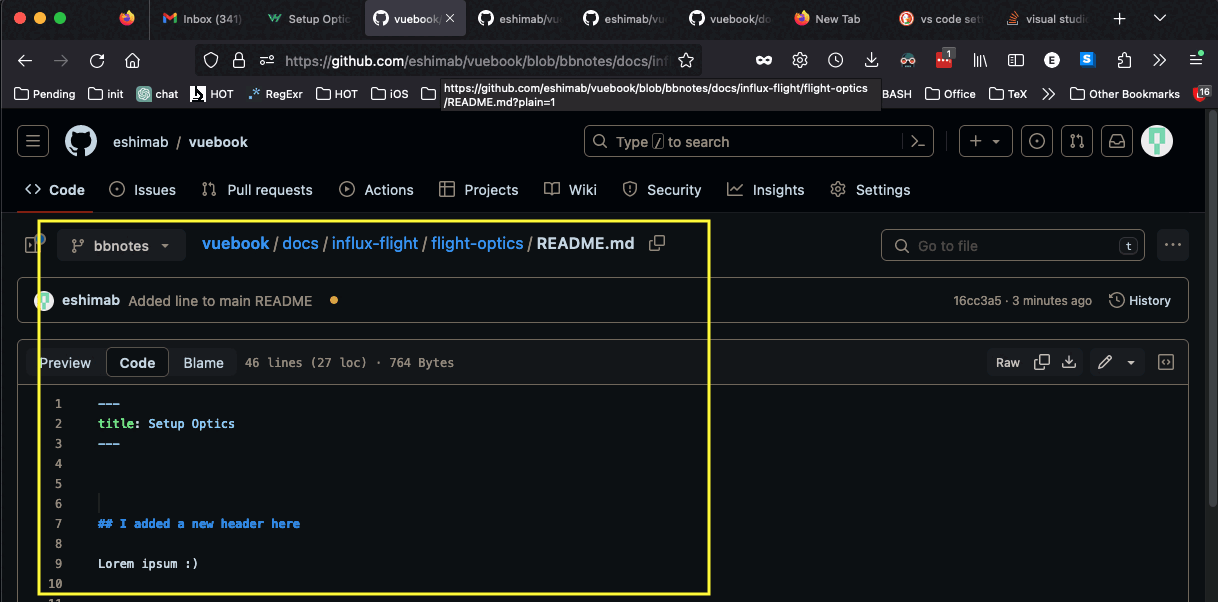The image size is (1218, 602).
Task: Copy raw file contents icon
Action: click(1042, 362)
